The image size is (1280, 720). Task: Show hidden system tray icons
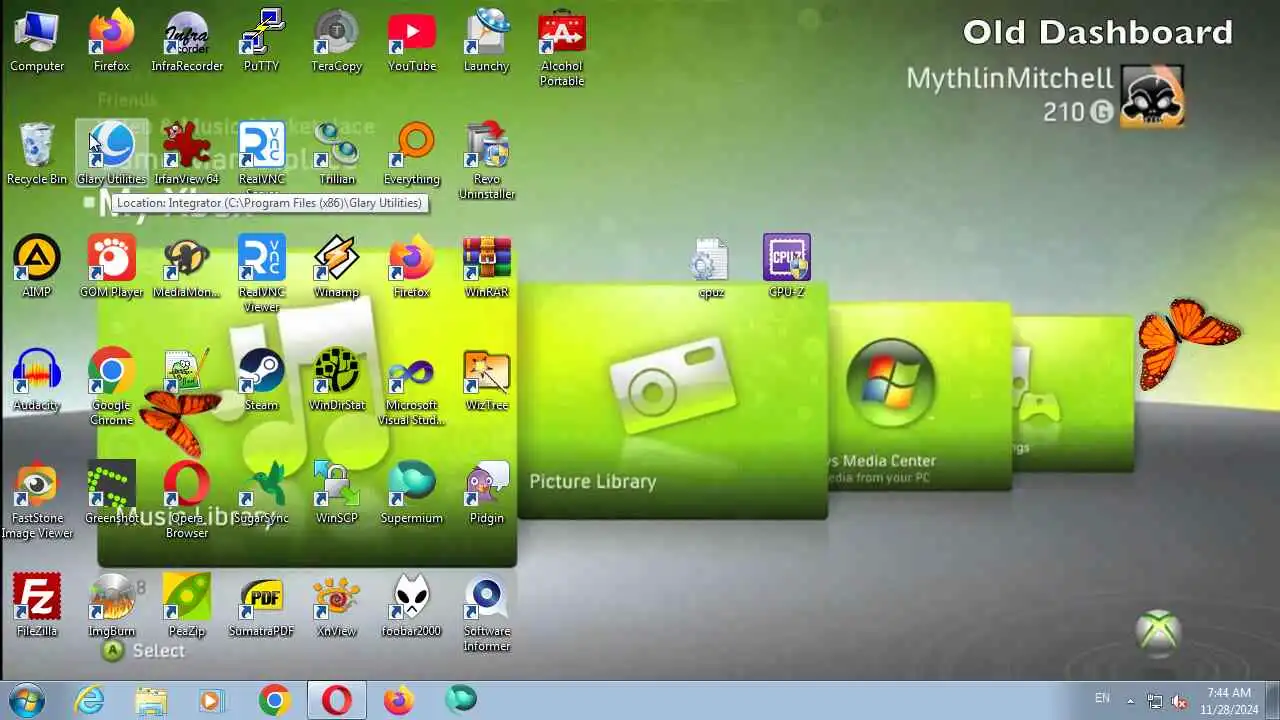(x=1130, y=700)
